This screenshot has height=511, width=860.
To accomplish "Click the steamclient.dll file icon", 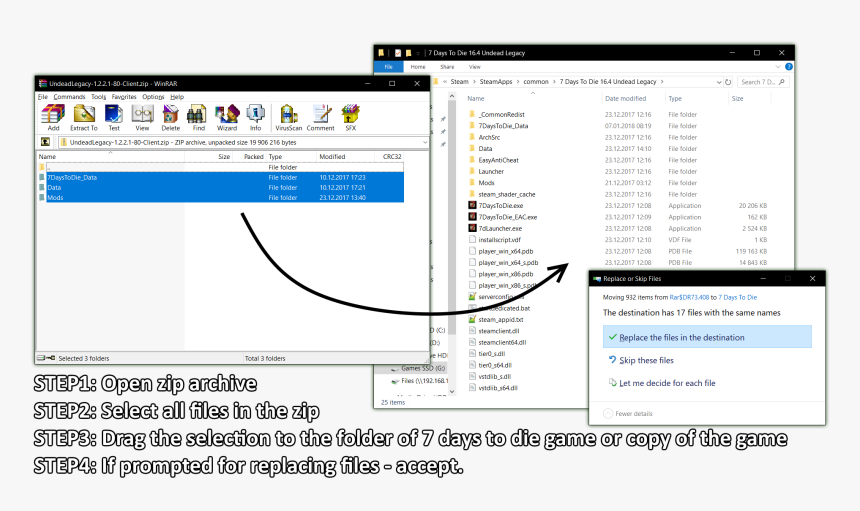I will click(472, 331).
